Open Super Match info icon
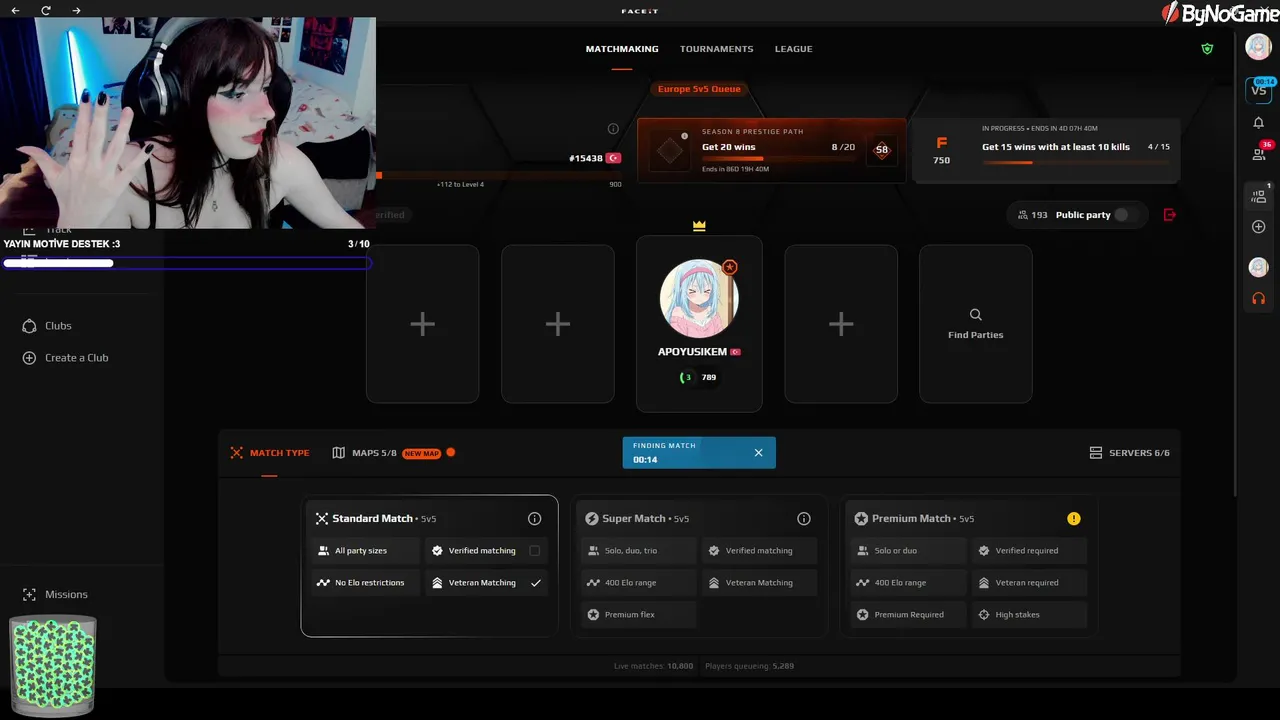The image size is (1280, 720). pos(803,518)
